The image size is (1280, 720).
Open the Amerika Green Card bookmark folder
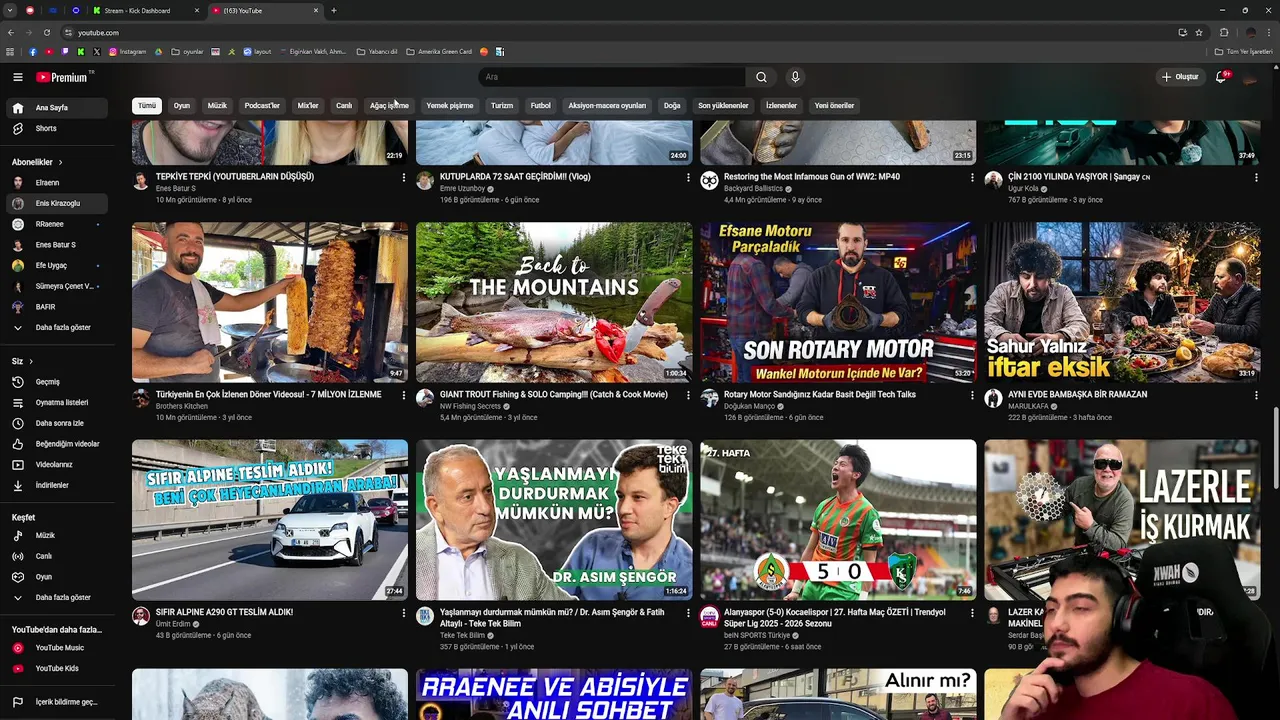click(438, 52)
